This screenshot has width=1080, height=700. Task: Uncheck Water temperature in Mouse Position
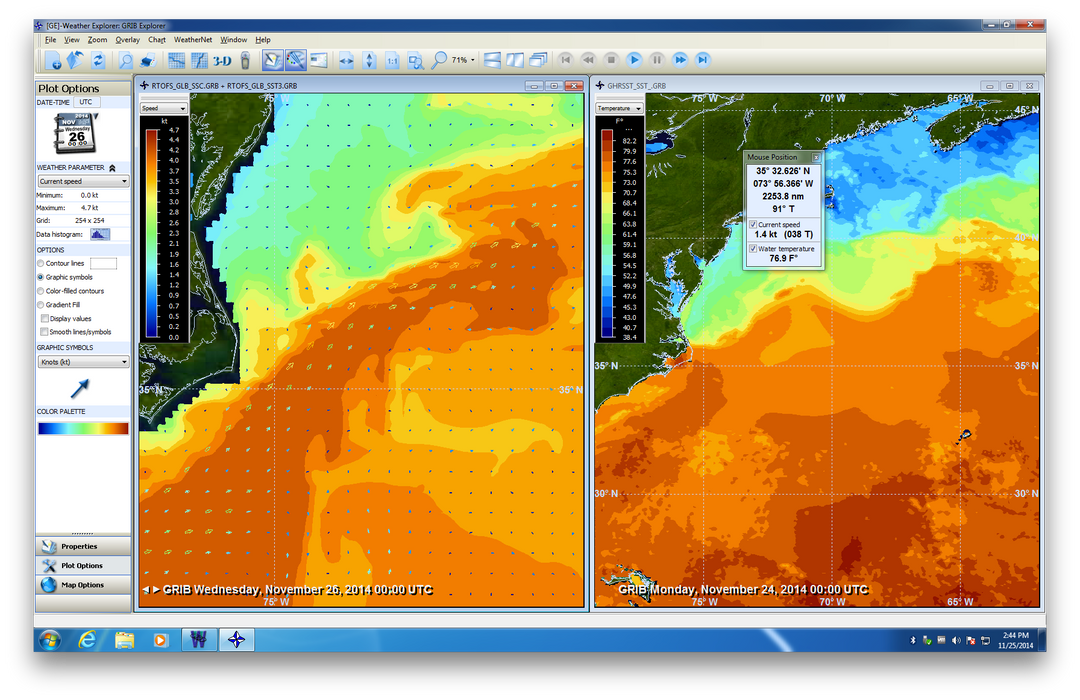pyautogui.click(x=753, y=248)
